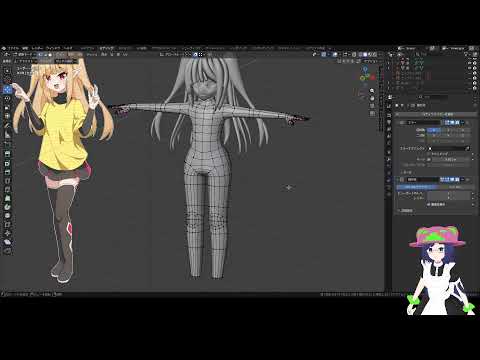This screenshot has height=360, width=480.
Task: Enable face select mode
Action: coord(50,54)
